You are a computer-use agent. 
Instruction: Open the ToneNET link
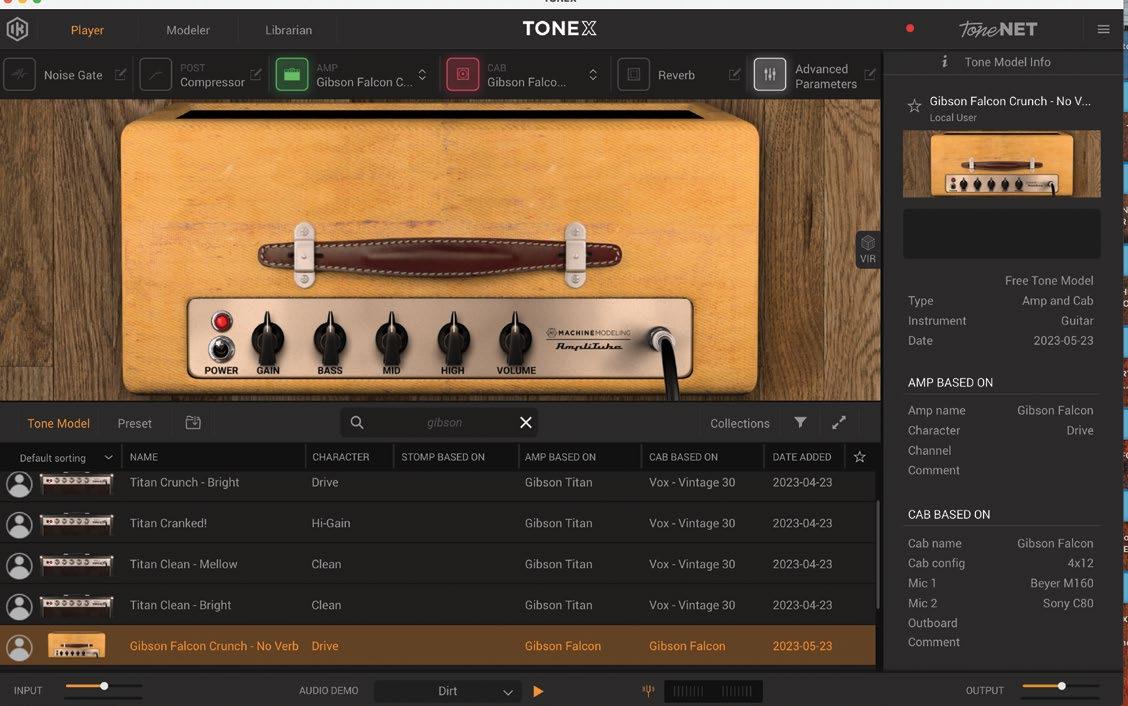997,29
